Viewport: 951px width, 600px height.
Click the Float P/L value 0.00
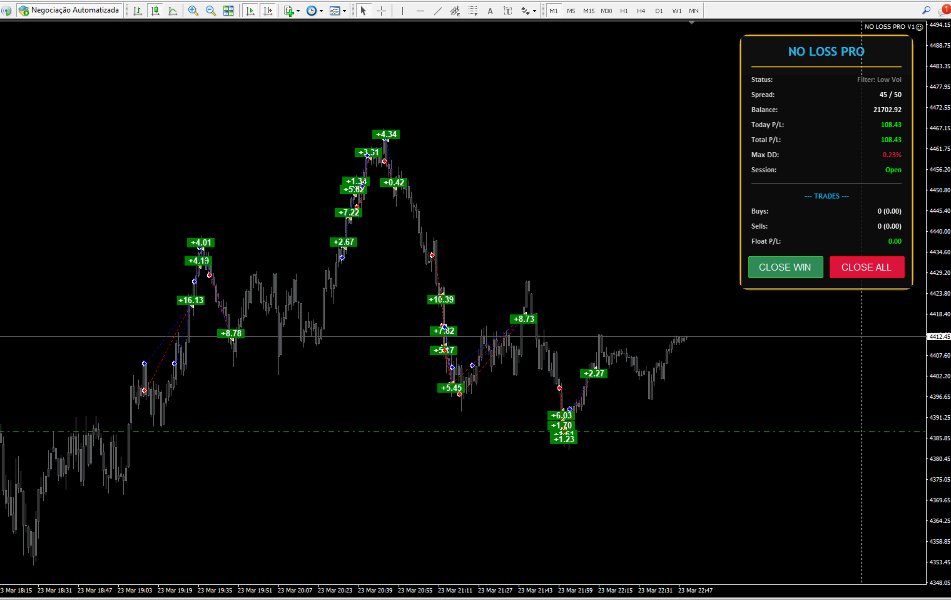coord(895,241)
